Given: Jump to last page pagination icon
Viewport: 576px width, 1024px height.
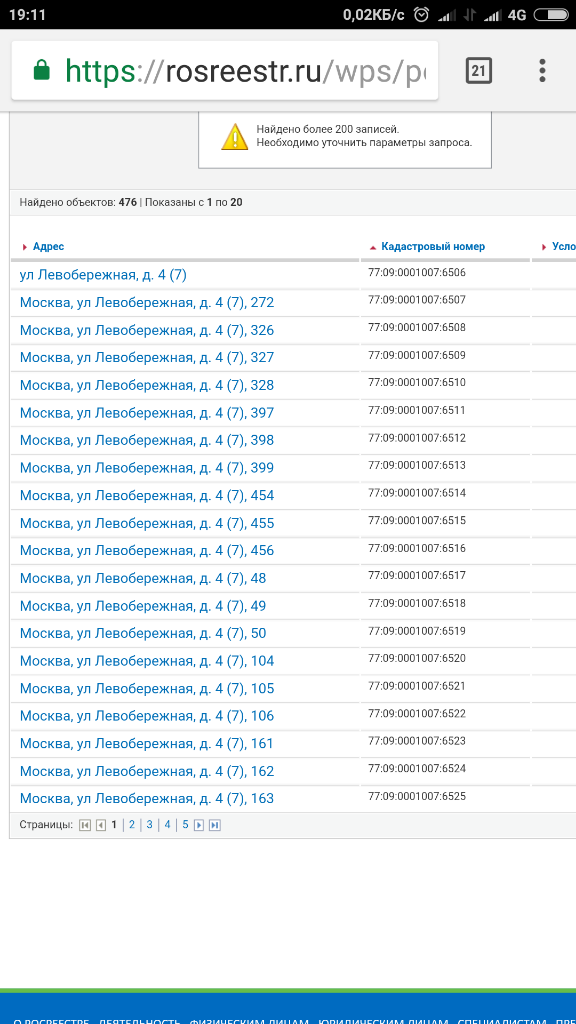Looking at the screenshot, I should (215, 825).
